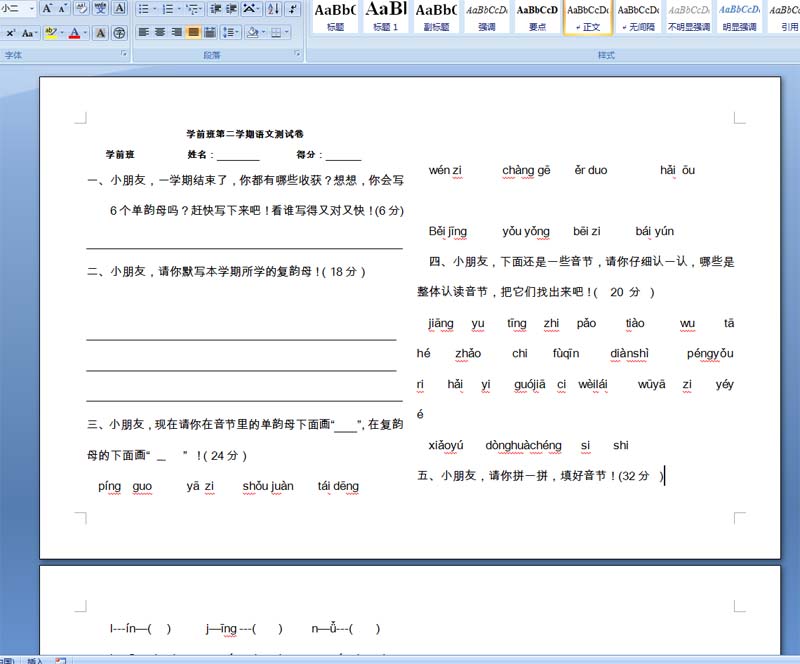
Task: Click the Grow Font icon
Action: pos(47,8)
